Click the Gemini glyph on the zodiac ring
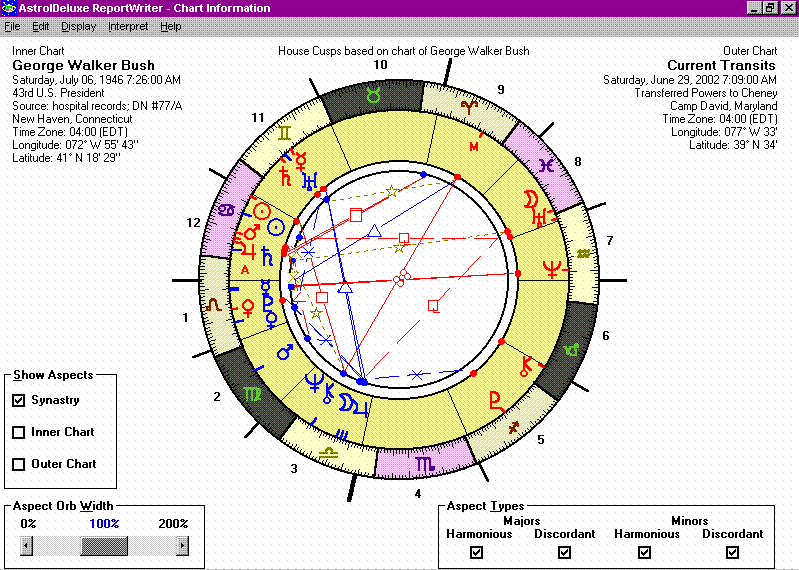 click(x=284, y=133)
